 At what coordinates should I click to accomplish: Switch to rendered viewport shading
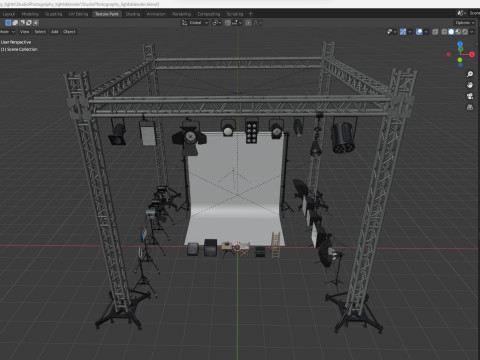click(x=465, y=32)
